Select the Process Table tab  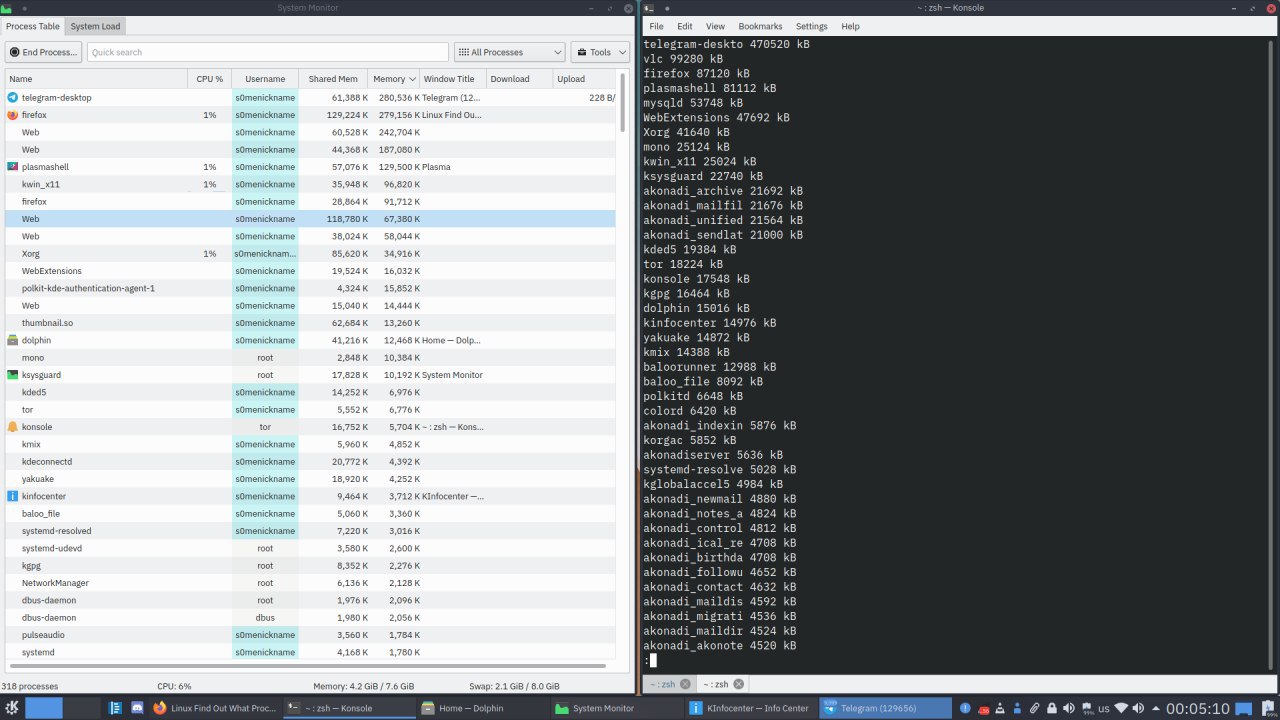point(33,26)
